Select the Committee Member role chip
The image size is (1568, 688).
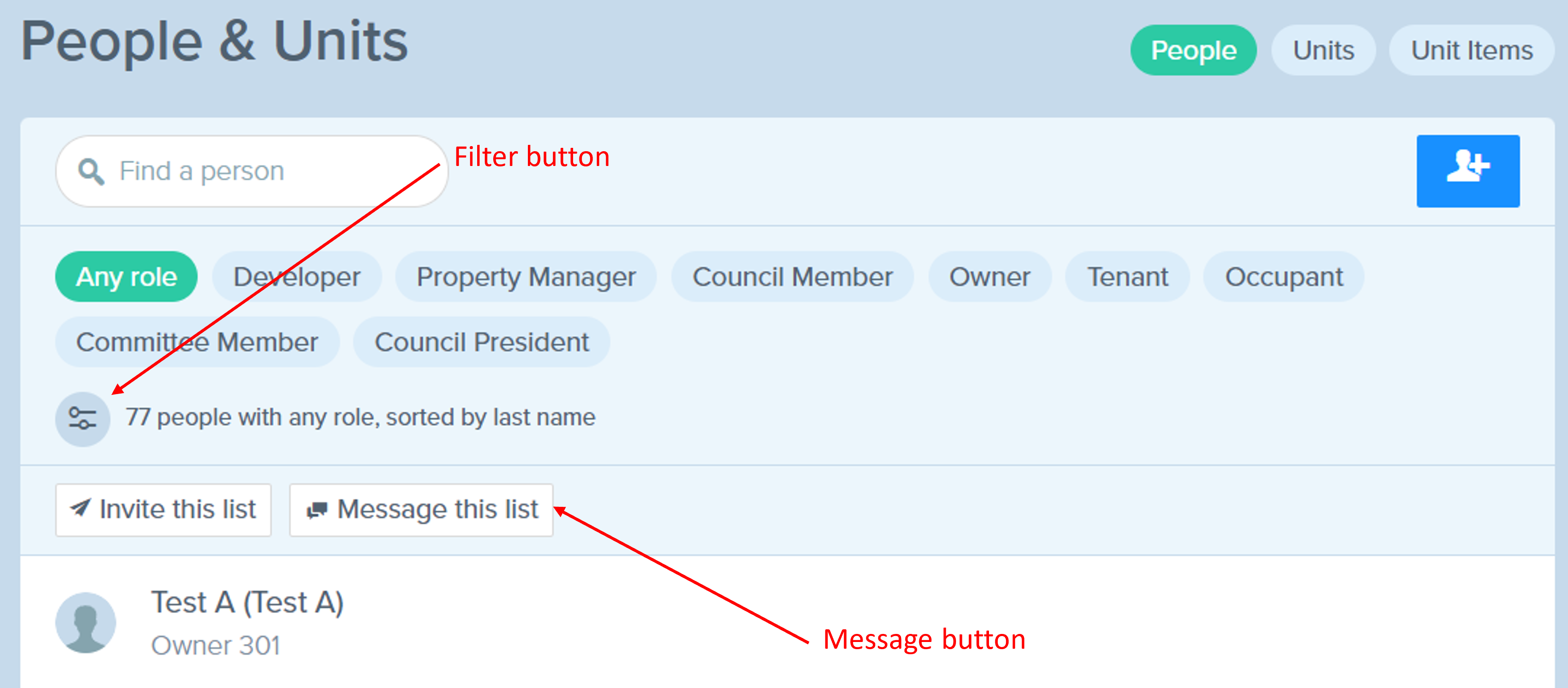click(197, 342)
